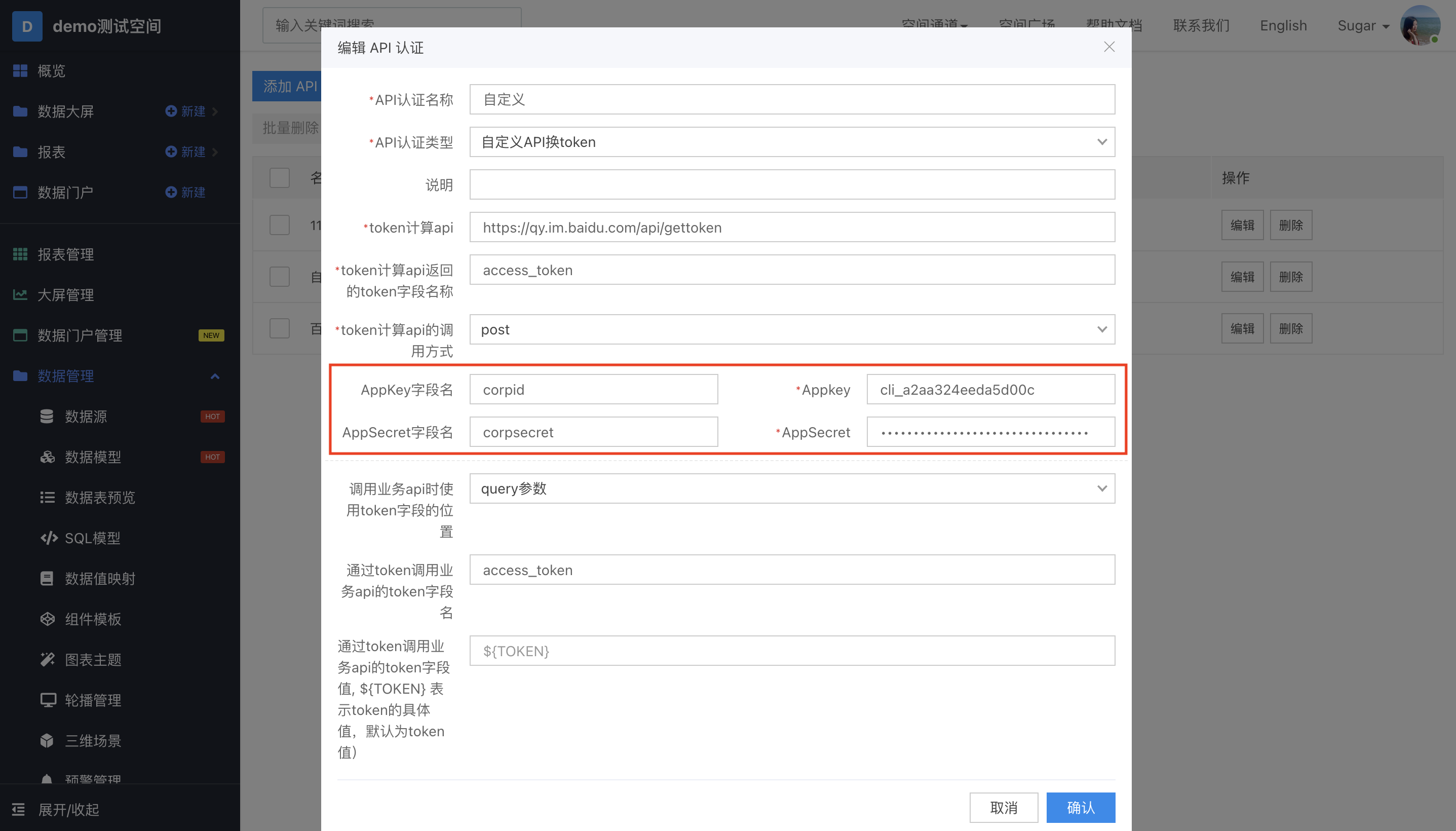This screenshot has height=831, width=1456.
Task: Click plus icon to create new 数据大屏
Action: [171, 111]
